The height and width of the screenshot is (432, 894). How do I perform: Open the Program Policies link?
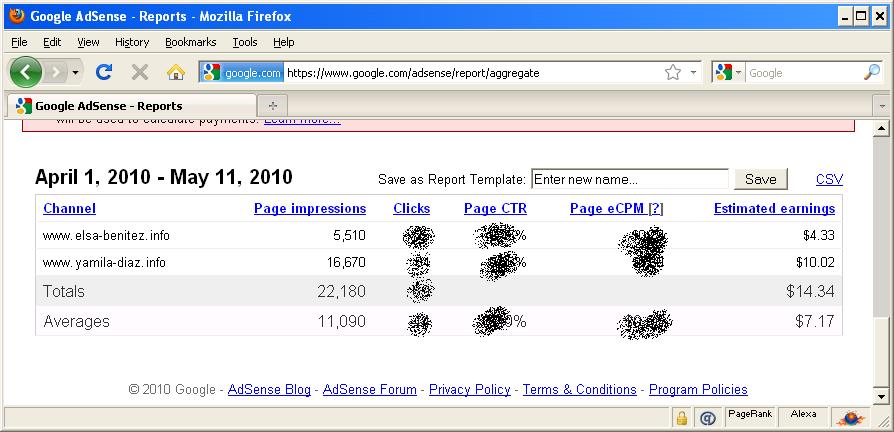click(x=698, y=390)
